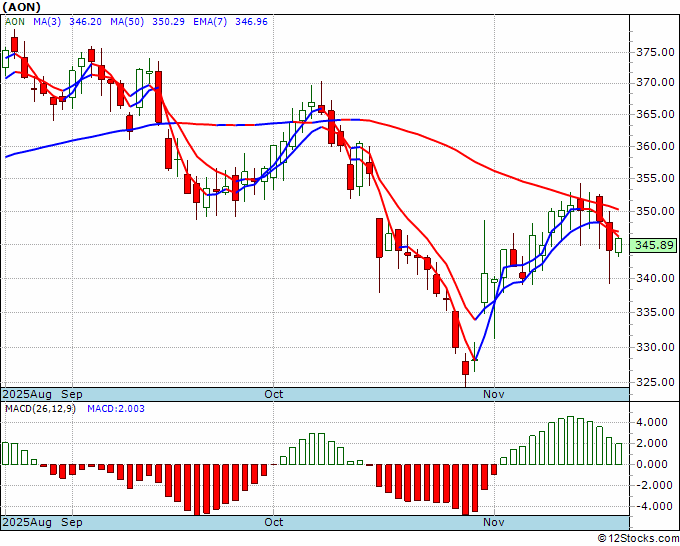The width and height of the screenshot is (680, 546).
Task: Click the lowest red candlestick near 325
Action: [x=465, y=368]
